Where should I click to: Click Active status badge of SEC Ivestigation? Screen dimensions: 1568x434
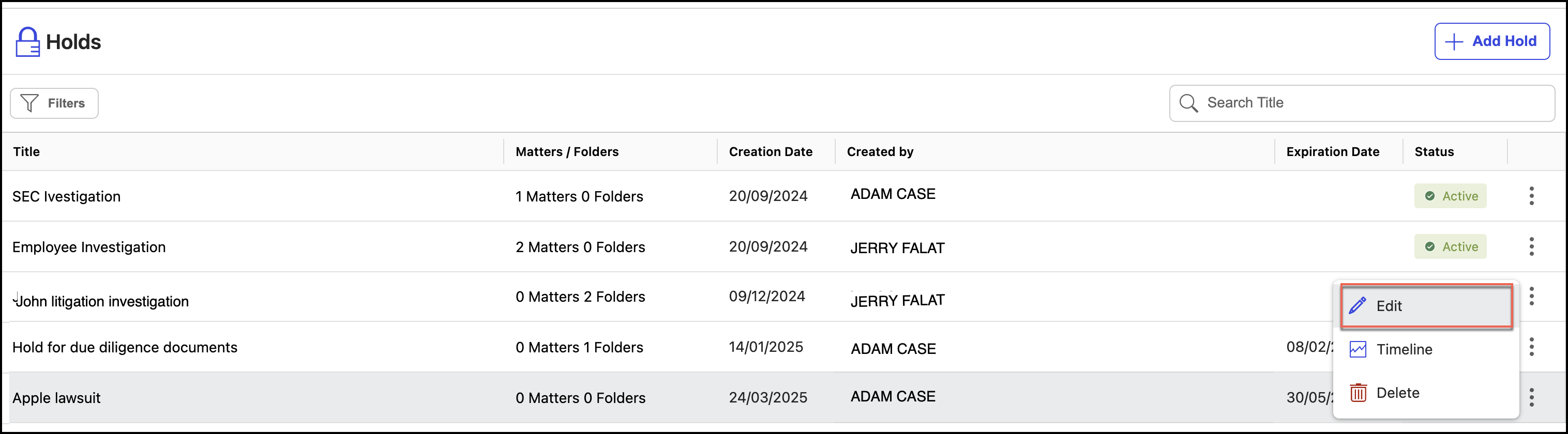1451,196
